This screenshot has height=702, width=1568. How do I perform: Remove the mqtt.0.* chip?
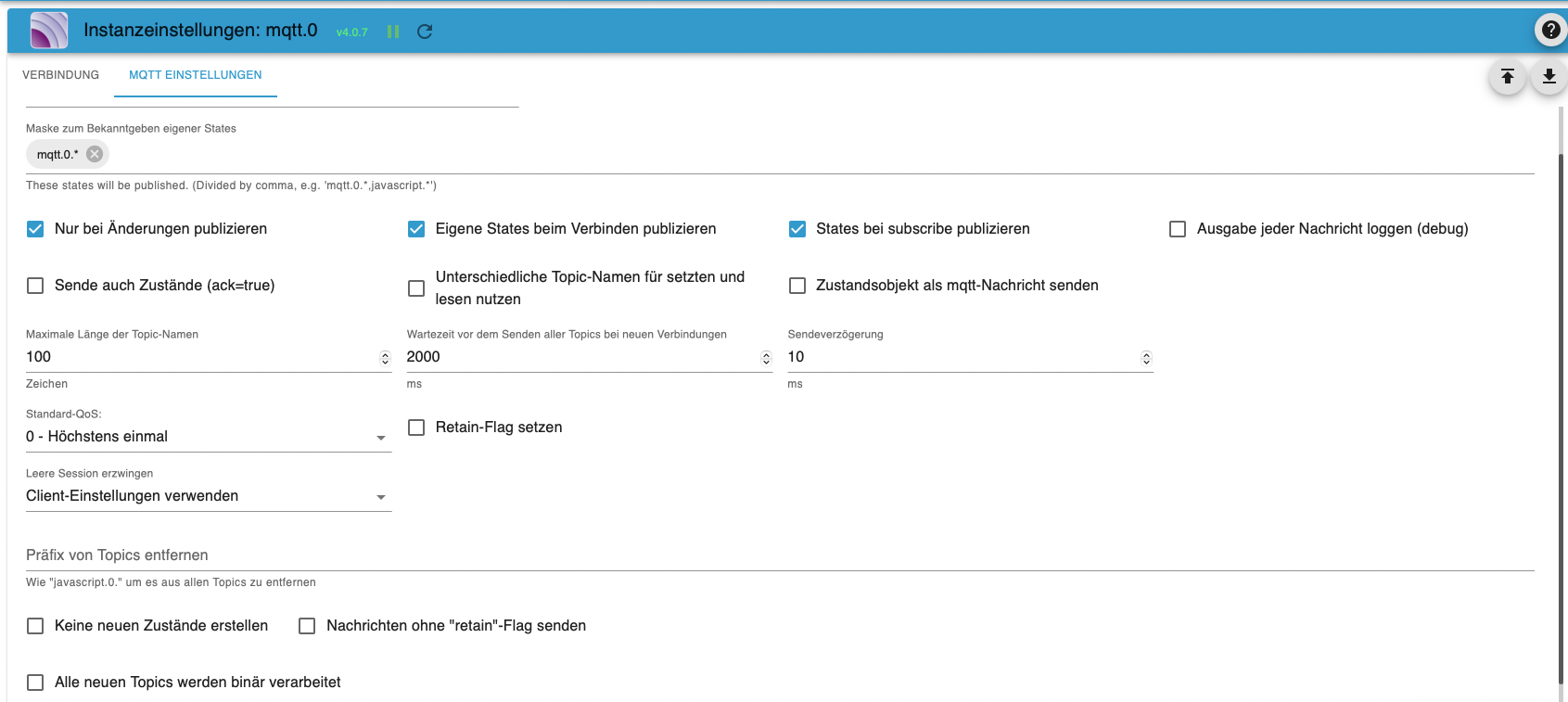[95, 154]
